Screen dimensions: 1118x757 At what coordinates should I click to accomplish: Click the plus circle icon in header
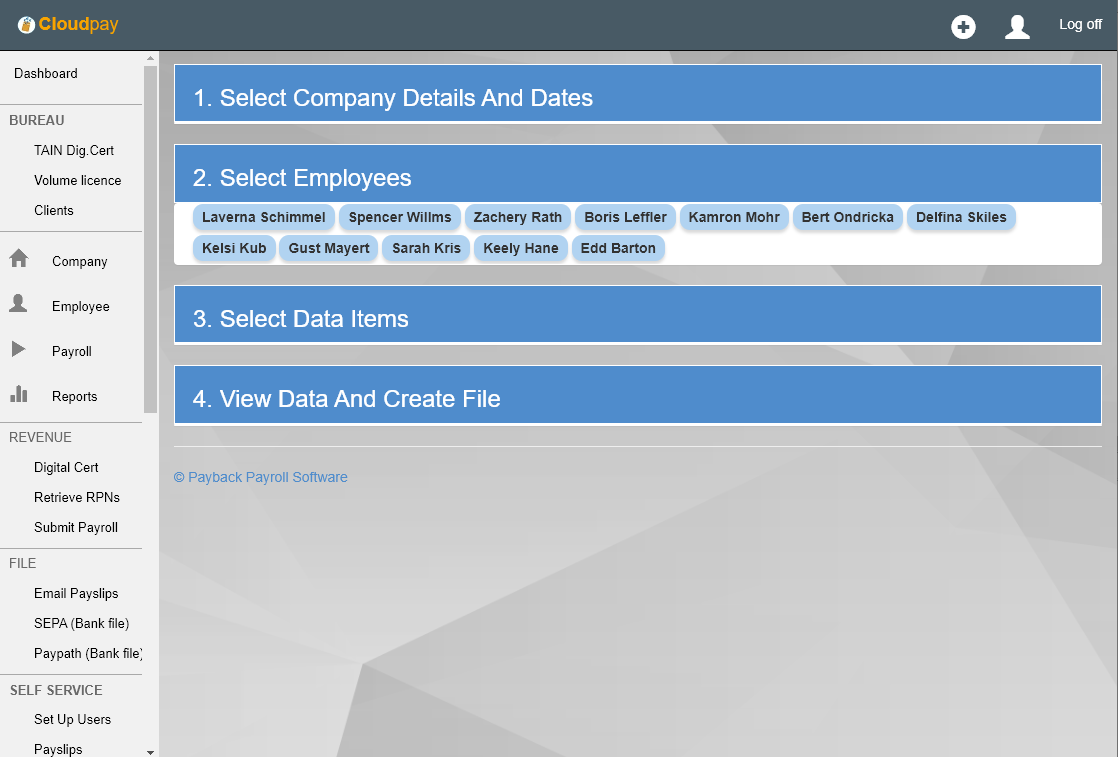963,27
